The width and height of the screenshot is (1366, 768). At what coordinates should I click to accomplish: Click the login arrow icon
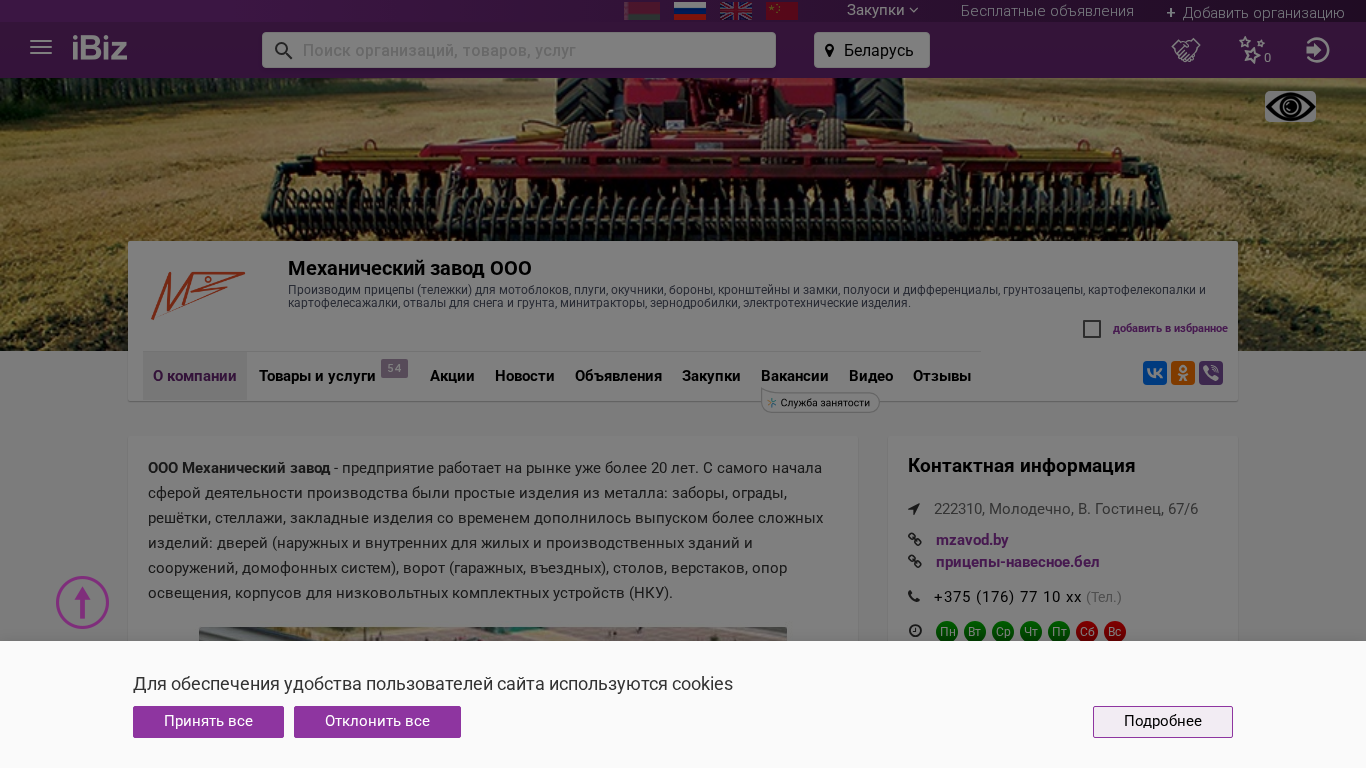pyautogui.click(x=1317, y=50)
